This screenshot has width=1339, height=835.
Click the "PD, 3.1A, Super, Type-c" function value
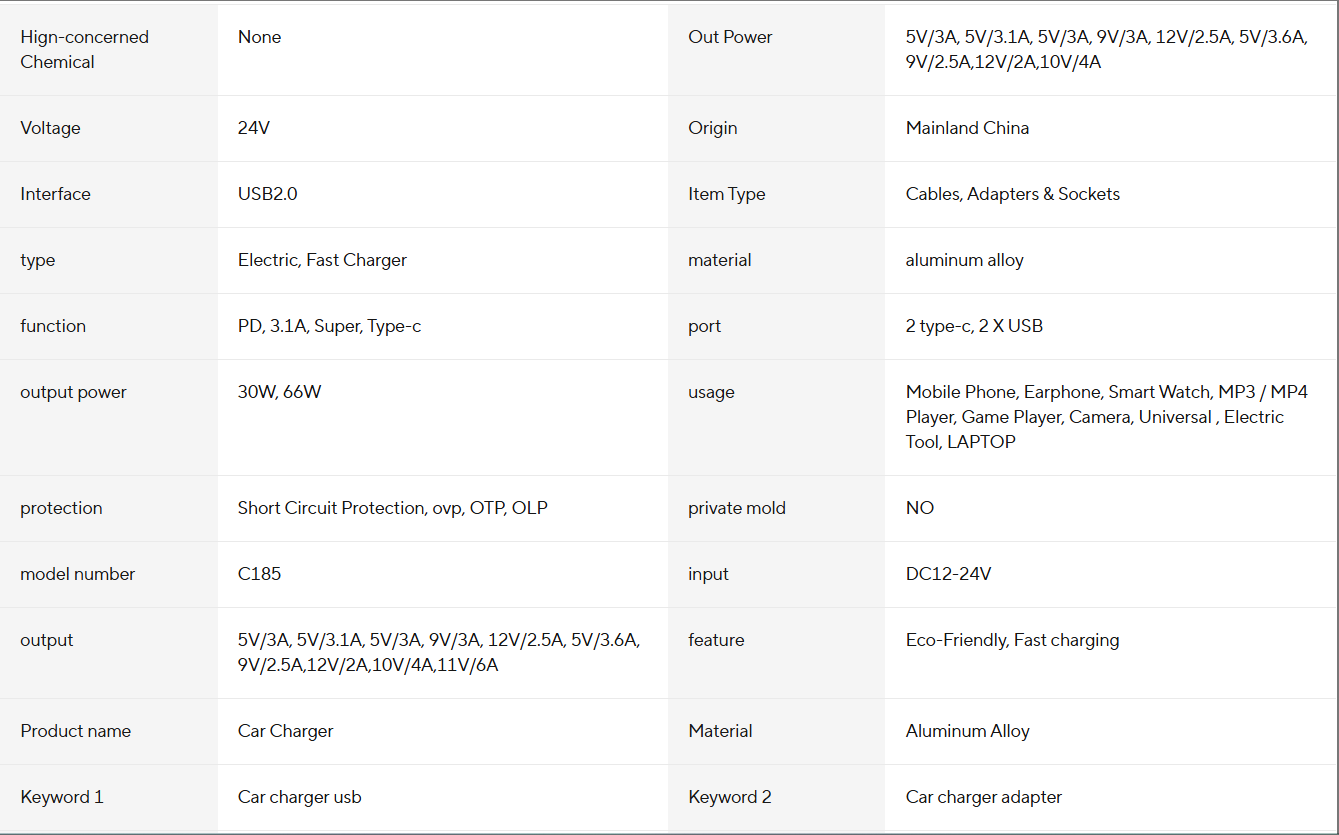point(329,326)
